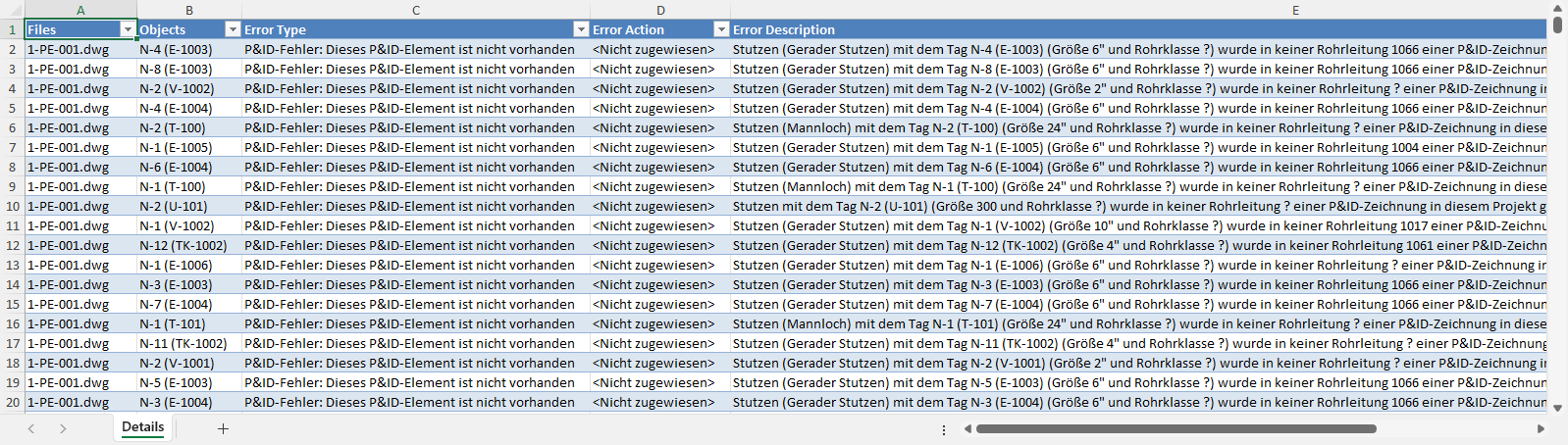The height and width of the screenshot is (445, 1568).
Task: Open the Files column filter dropdown
Action: click(128, 29)
